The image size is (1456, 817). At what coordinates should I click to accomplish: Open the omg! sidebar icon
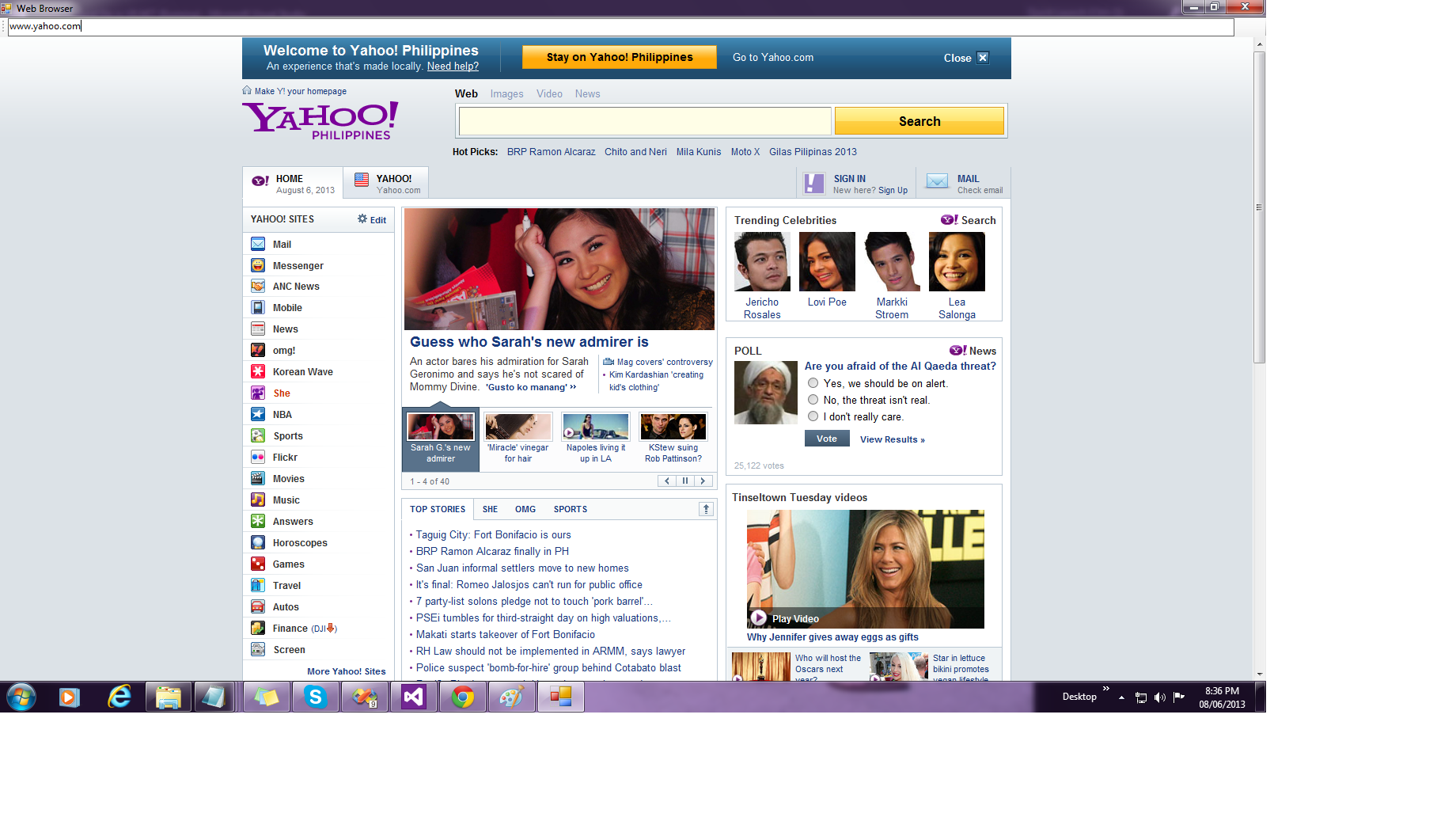coord(258,350)
